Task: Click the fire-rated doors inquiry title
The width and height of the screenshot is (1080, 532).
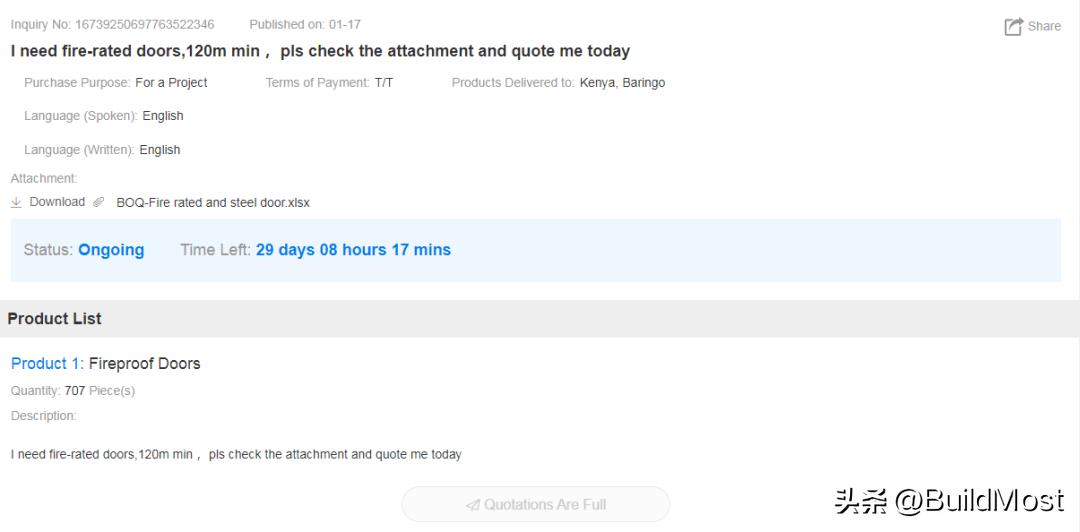Action: click(x=320, y=51)
